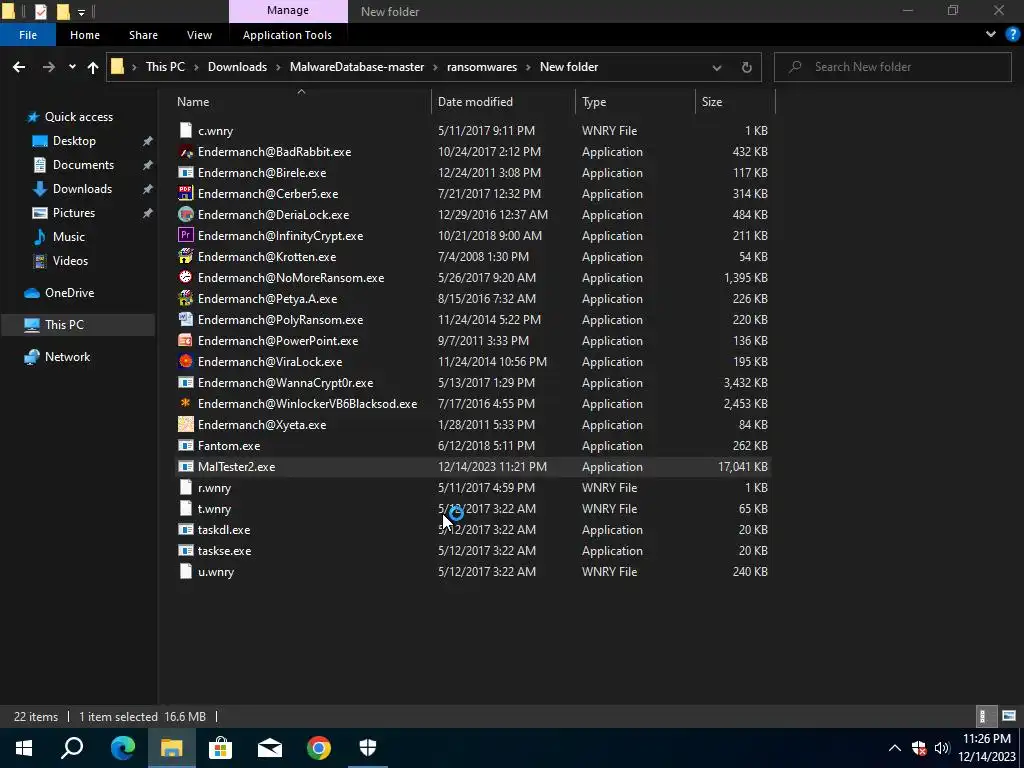Open Microsoft Store from the taskbar
Viewport: 1024px width, 768px height.
(221, 748)
